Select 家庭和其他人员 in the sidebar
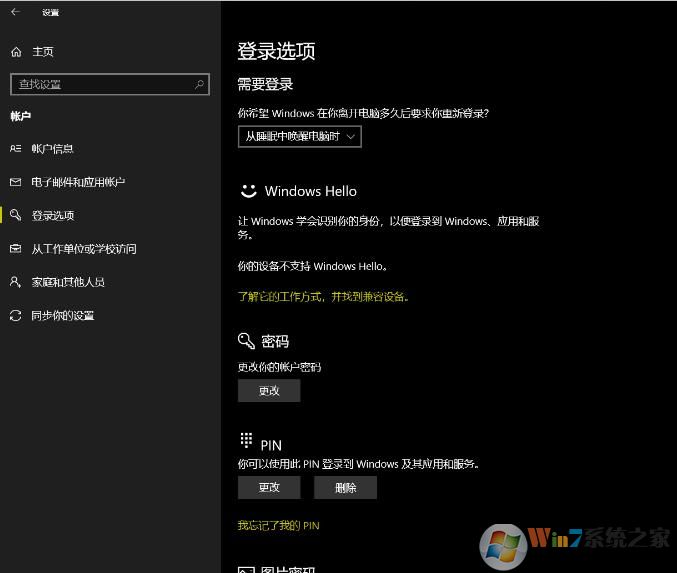This screenshot has width=677, height=573. 68,282
